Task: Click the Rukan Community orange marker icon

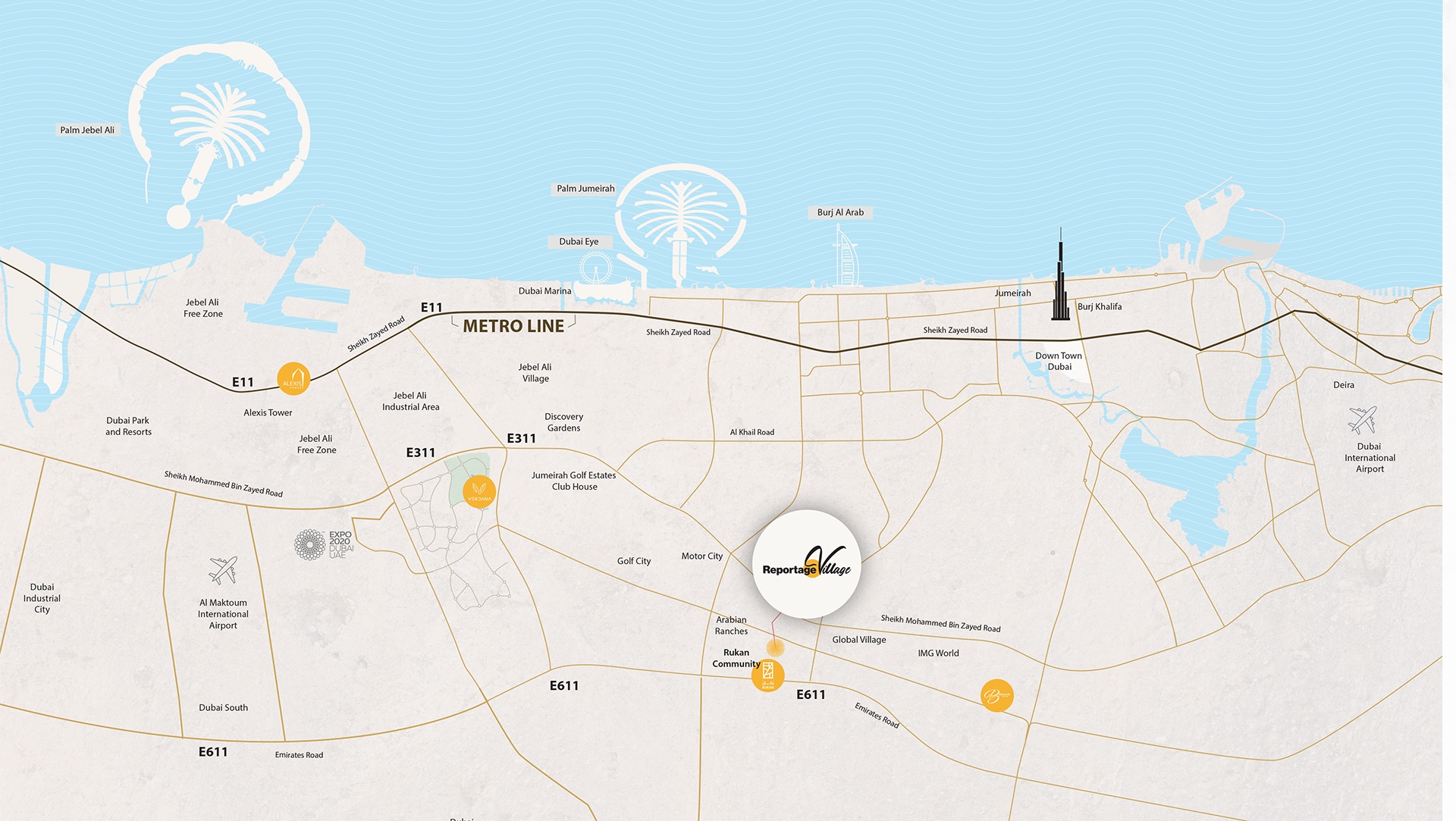Action: [768, 675]
